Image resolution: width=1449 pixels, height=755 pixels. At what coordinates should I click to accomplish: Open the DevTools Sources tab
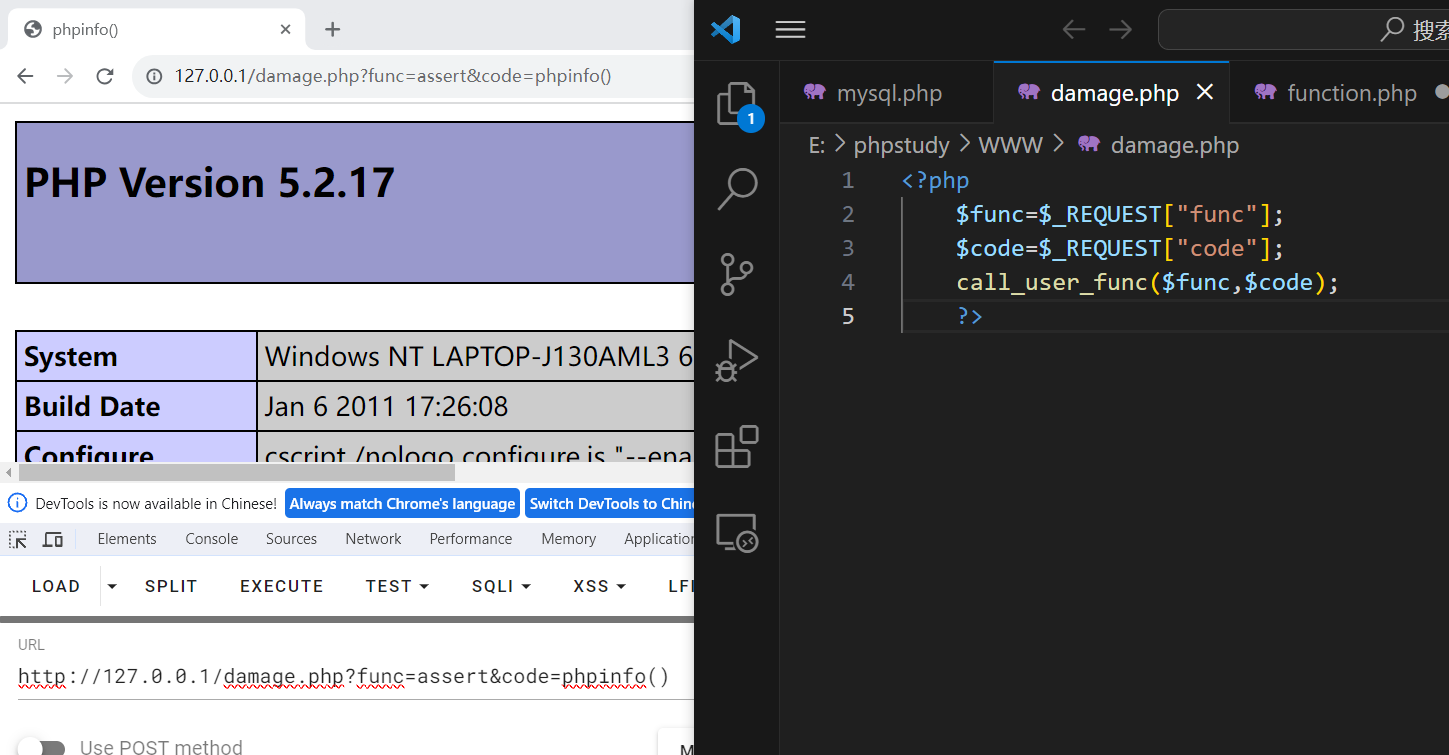[291, 539]
